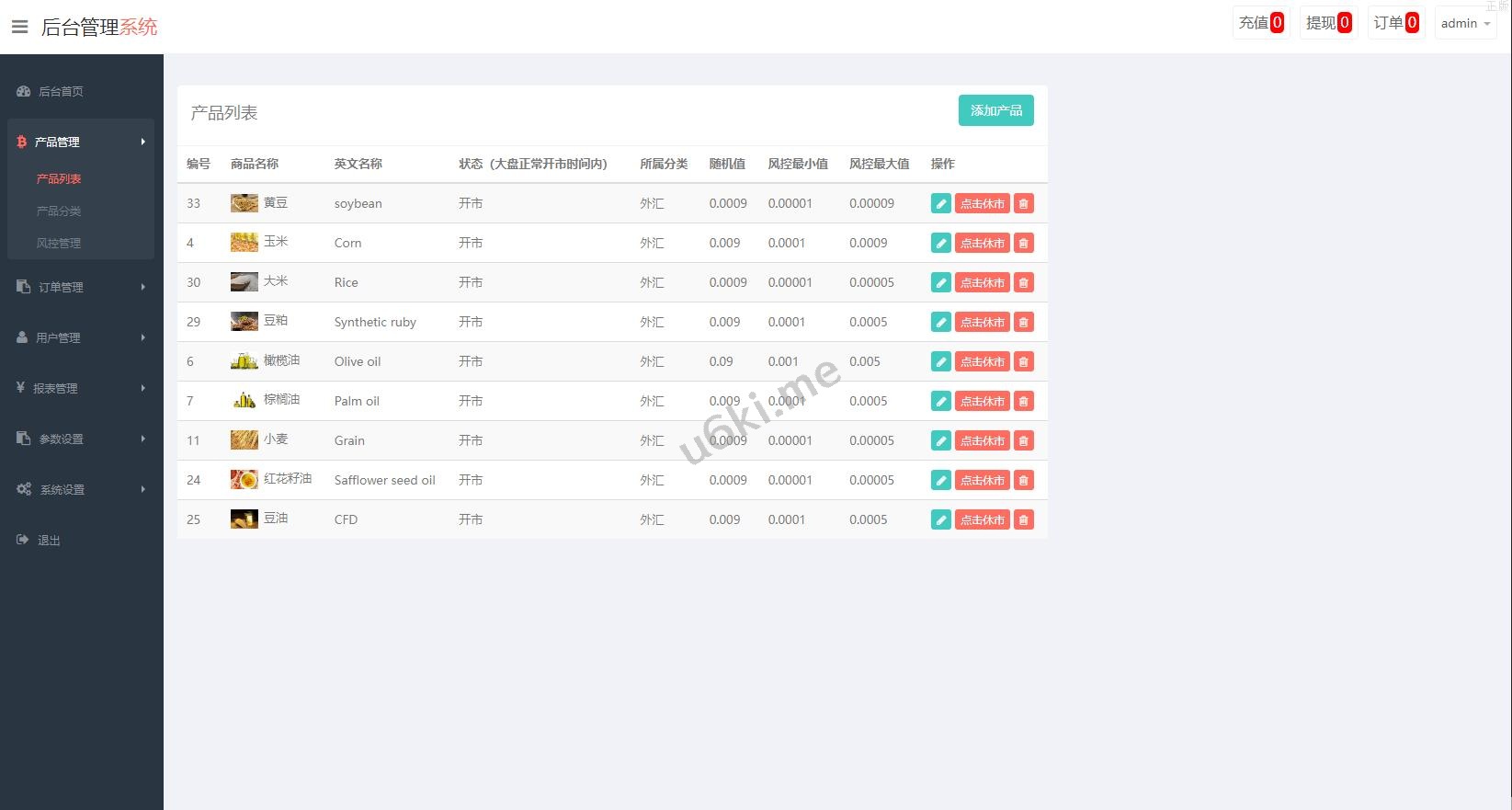Click the edit icon for CFD row
The width and height of the screenshot is (1512, 810).
940,519
